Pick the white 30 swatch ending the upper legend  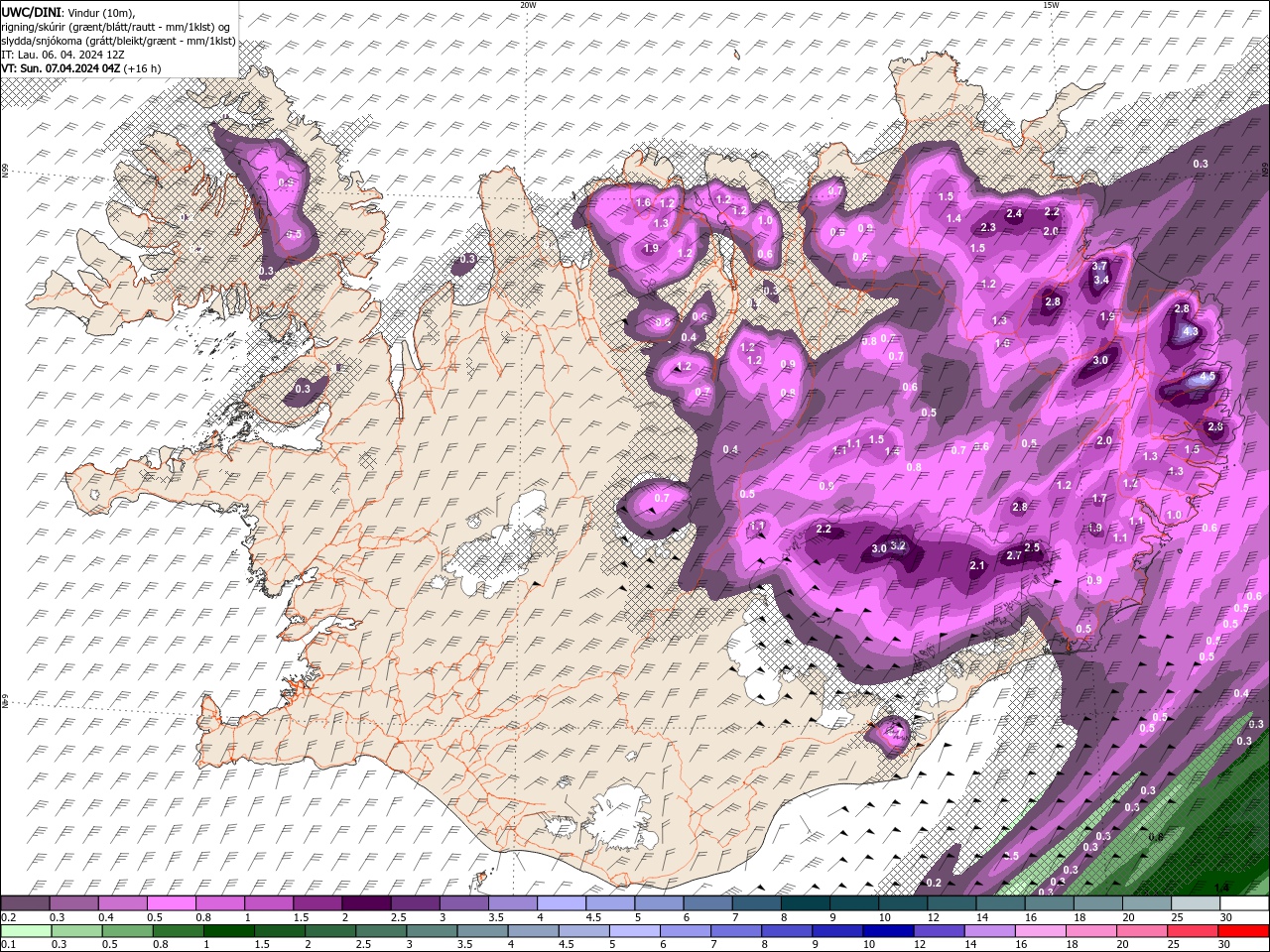(x=1244, y=903)
